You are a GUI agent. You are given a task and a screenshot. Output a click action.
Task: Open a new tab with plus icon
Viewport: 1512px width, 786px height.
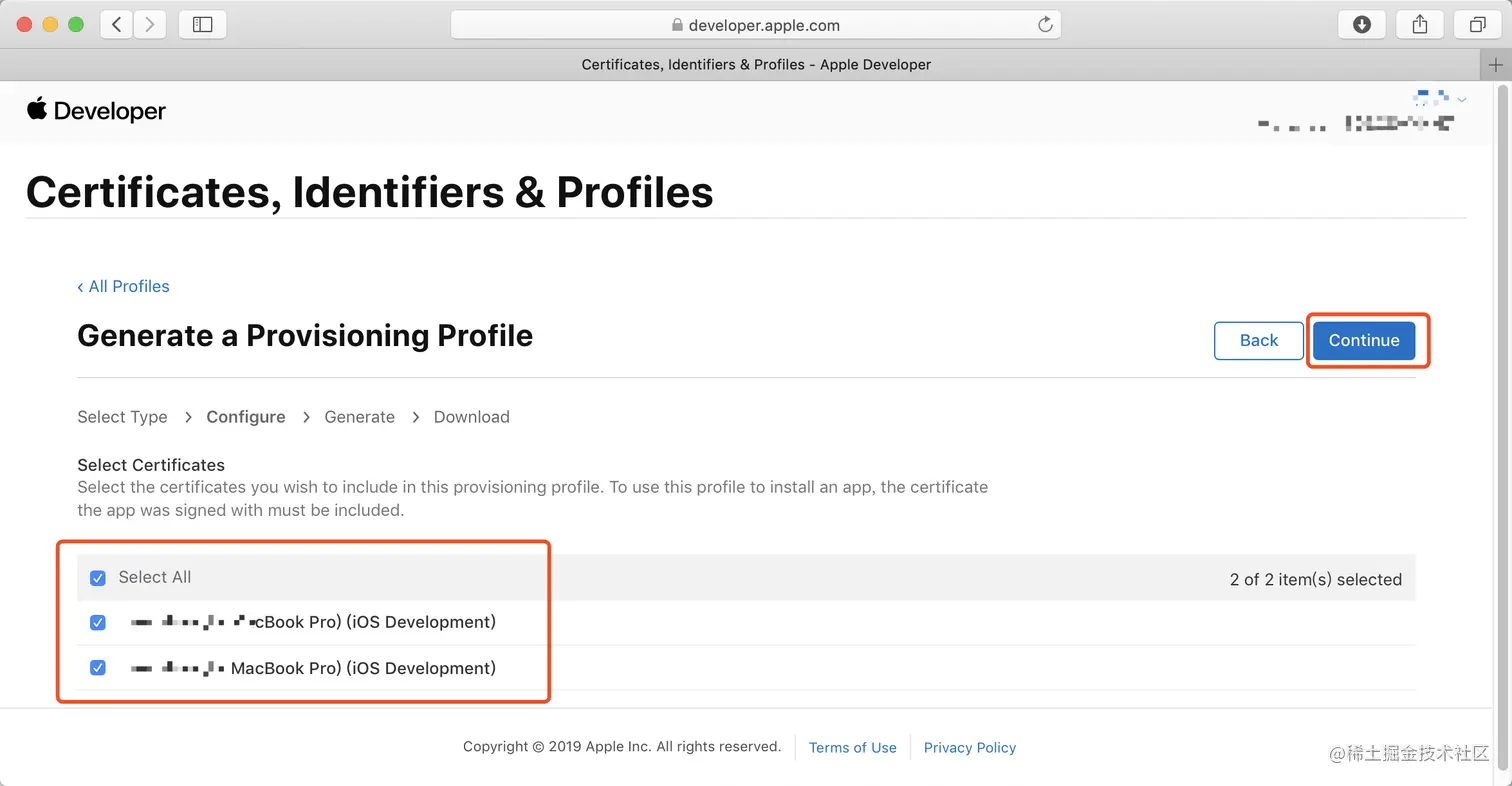(1496, 64)
